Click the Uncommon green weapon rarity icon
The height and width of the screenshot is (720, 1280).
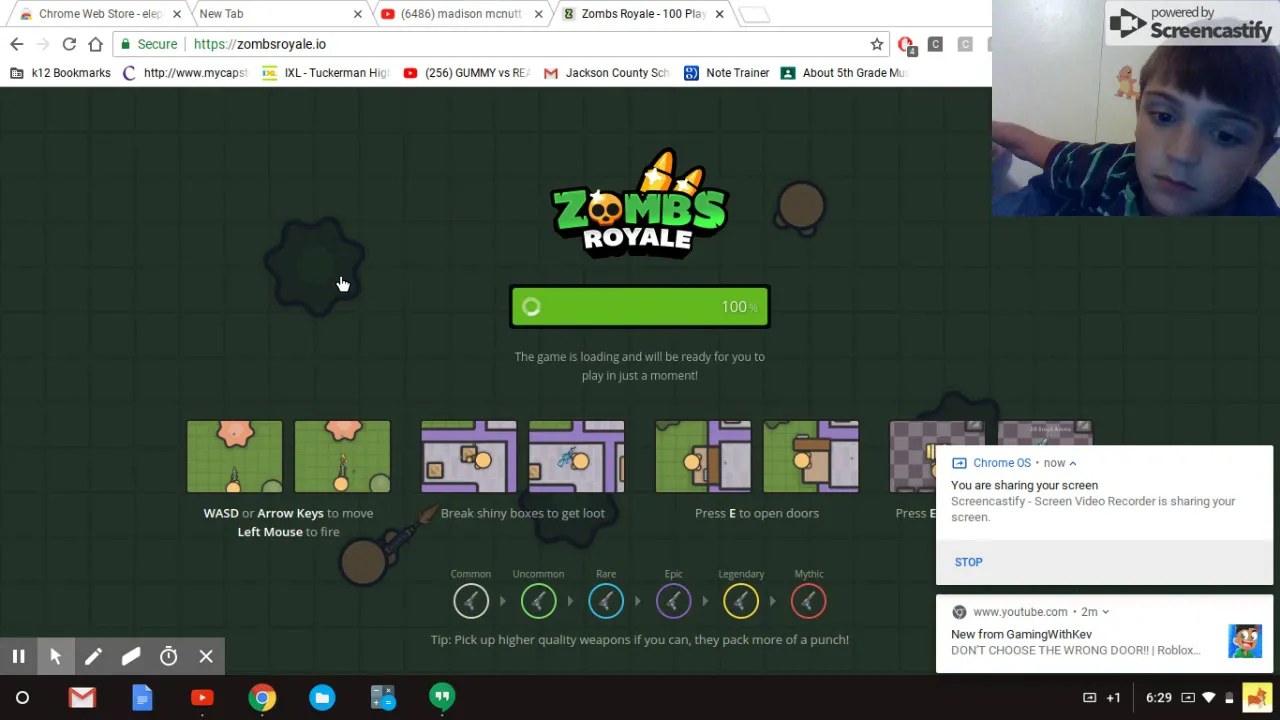[538, 601]
